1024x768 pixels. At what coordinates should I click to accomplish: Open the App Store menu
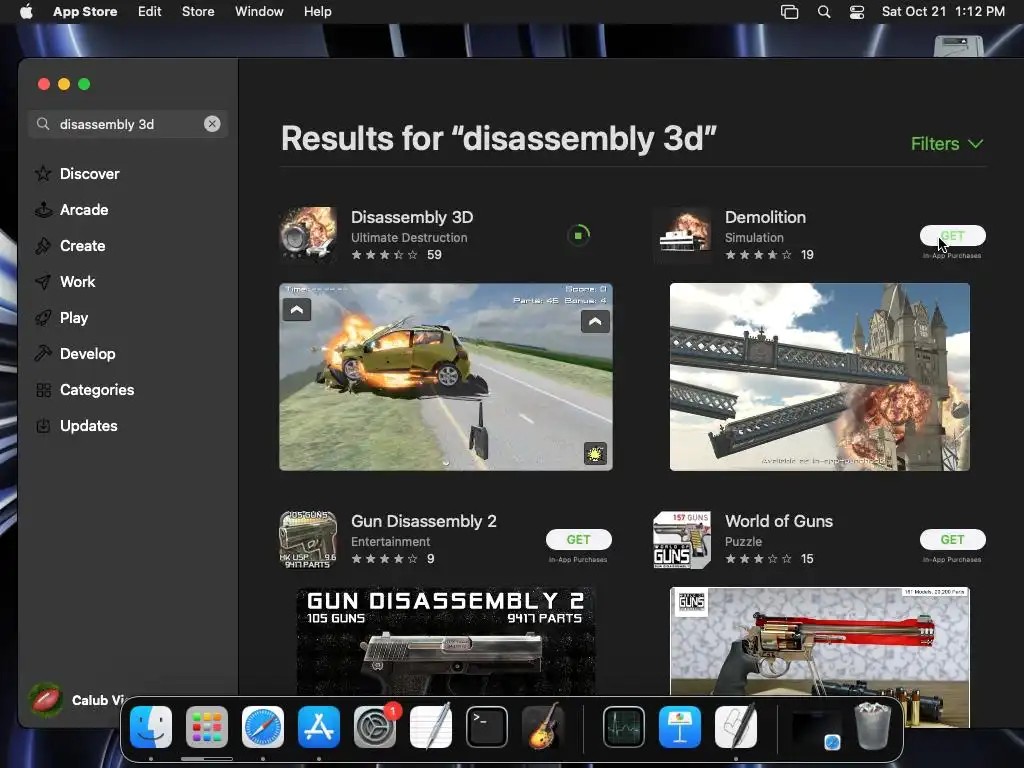[85, 12]
